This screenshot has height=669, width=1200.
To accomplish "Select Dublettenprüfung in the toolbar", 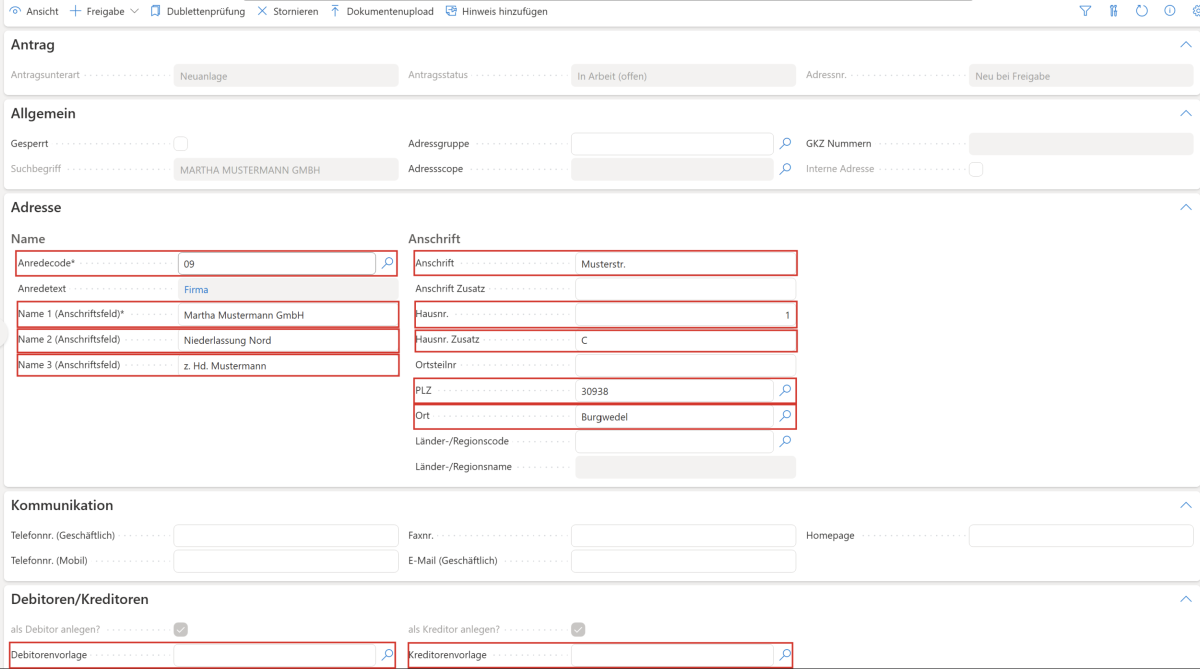I will coord(197,11).
